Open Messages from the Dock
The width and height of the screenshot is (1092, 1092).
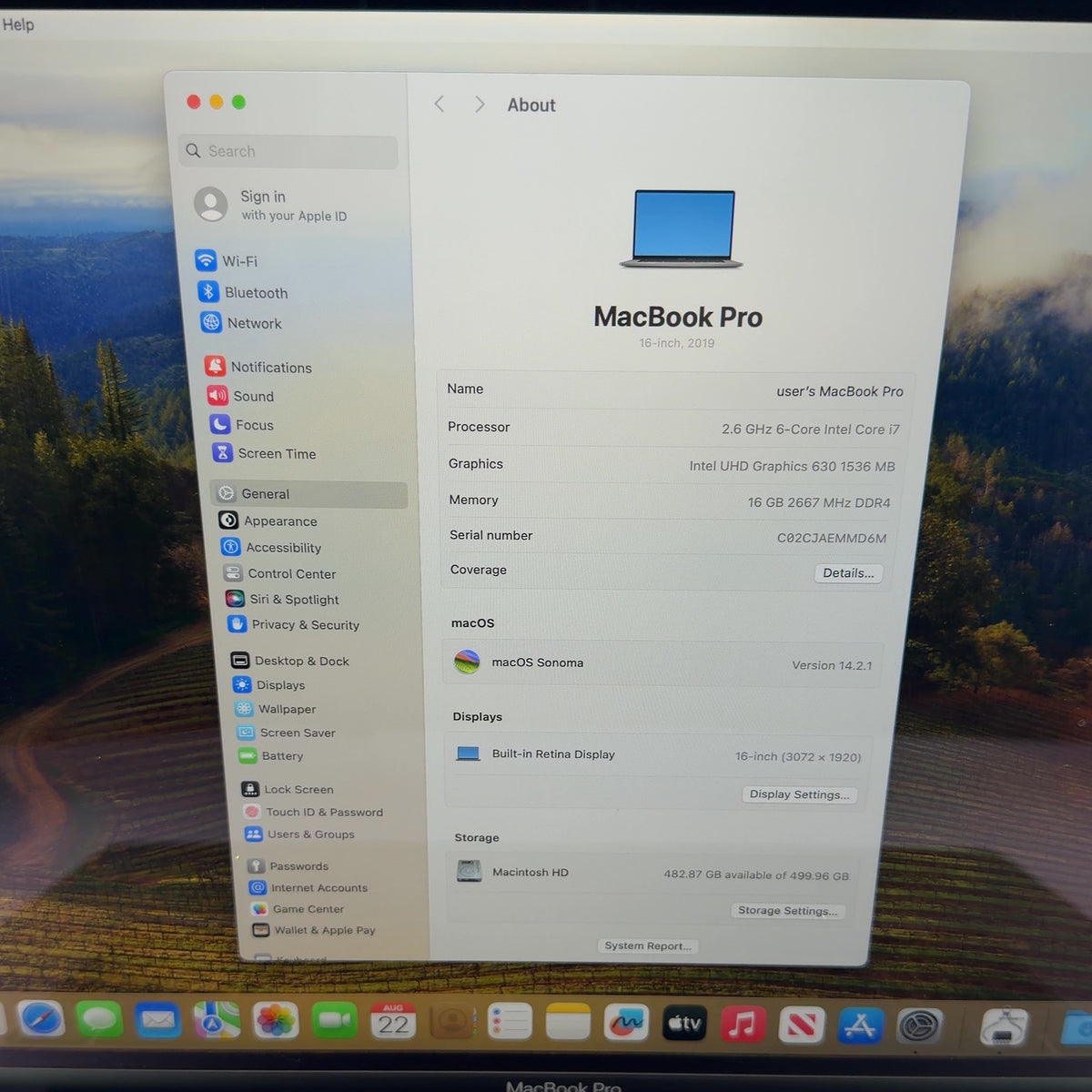point(99,1020)
